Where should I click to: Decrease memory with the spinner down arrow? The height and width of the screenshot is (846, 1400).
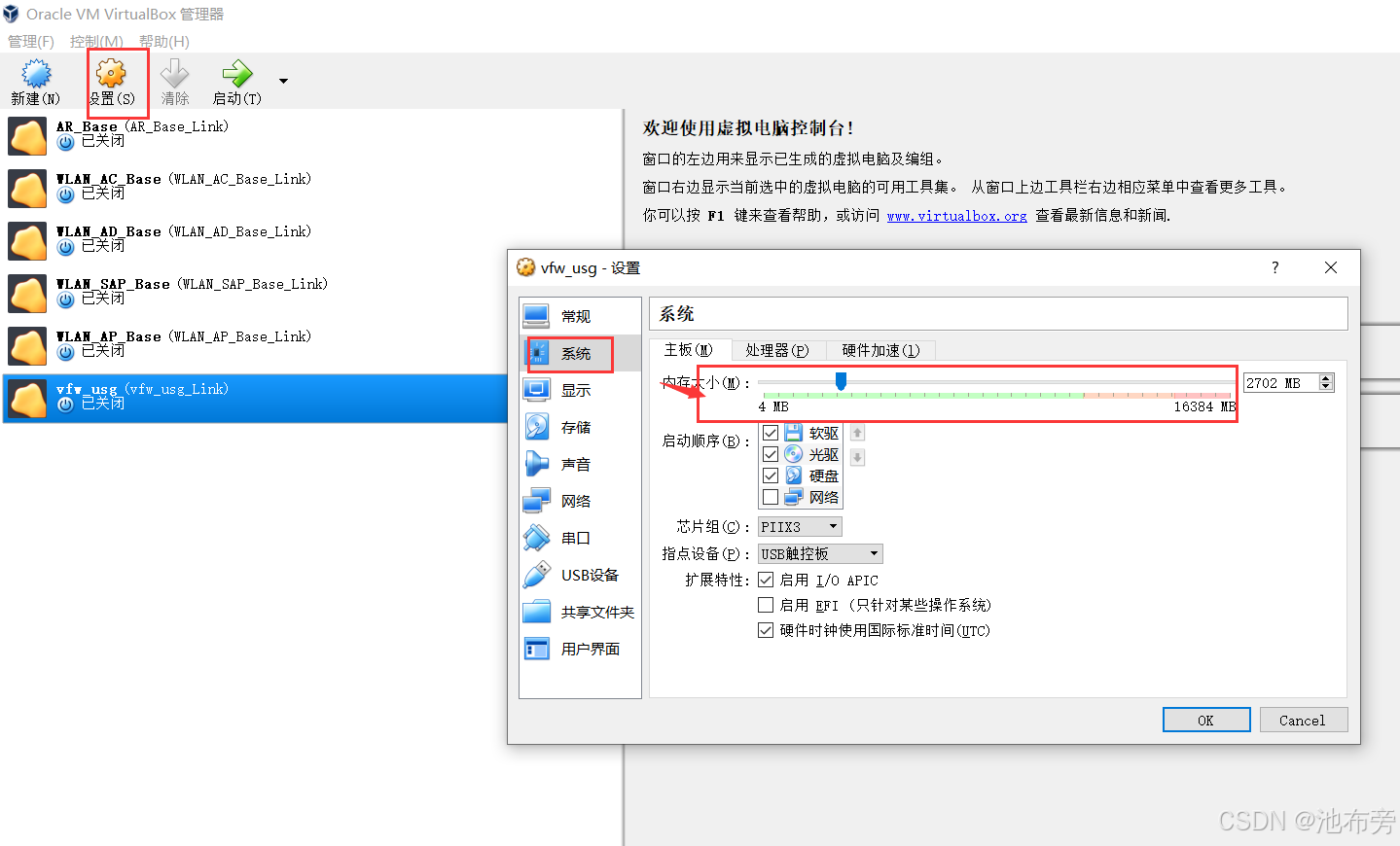point(1326,388)
